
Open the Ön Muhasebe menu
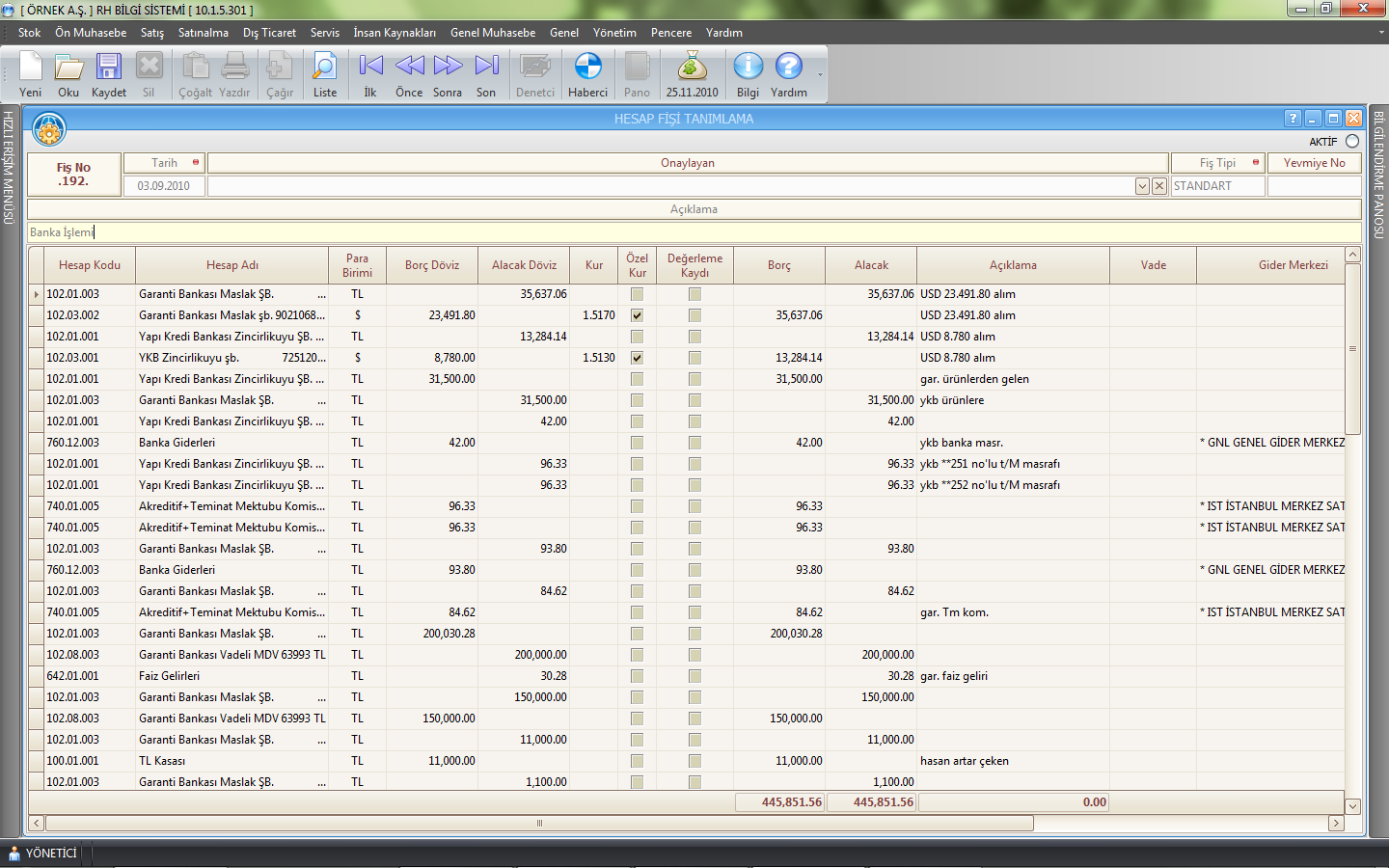click(x=91, y=33)
